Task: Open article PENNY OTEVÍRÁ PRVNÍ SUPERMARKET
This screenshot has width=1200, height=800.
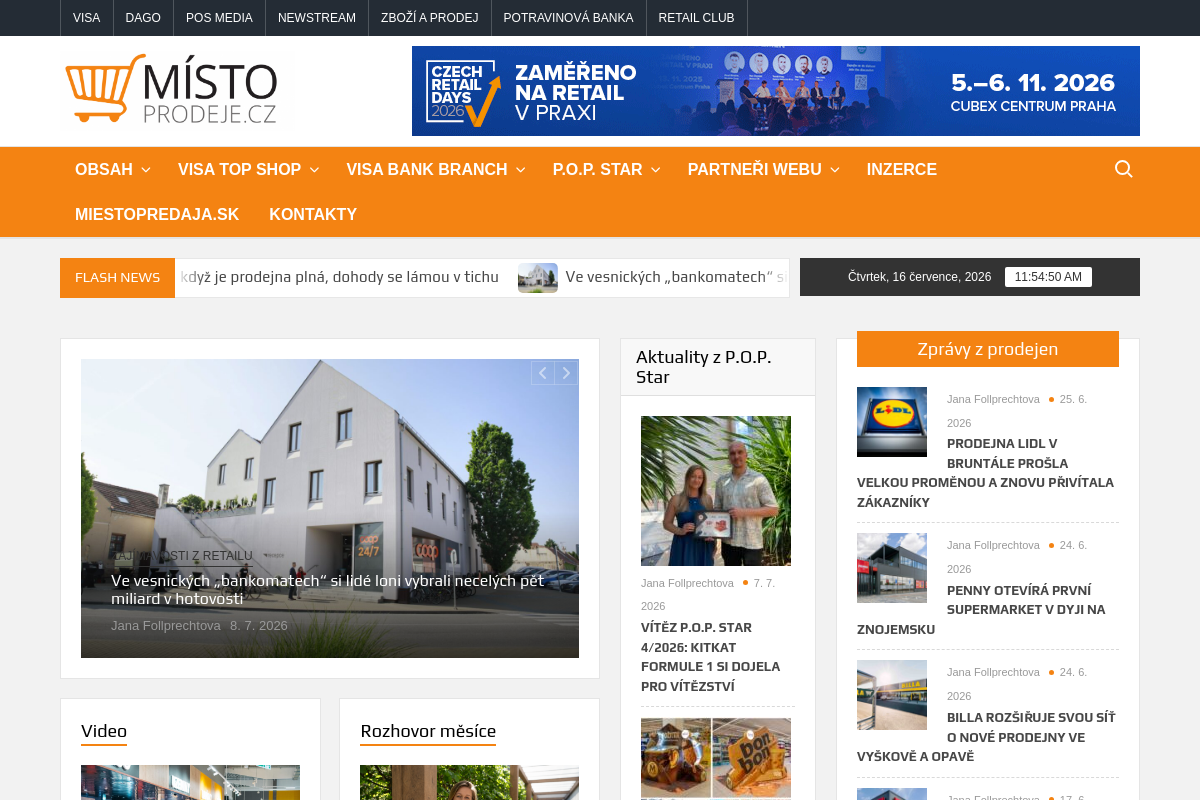Action: pos(982,610)
